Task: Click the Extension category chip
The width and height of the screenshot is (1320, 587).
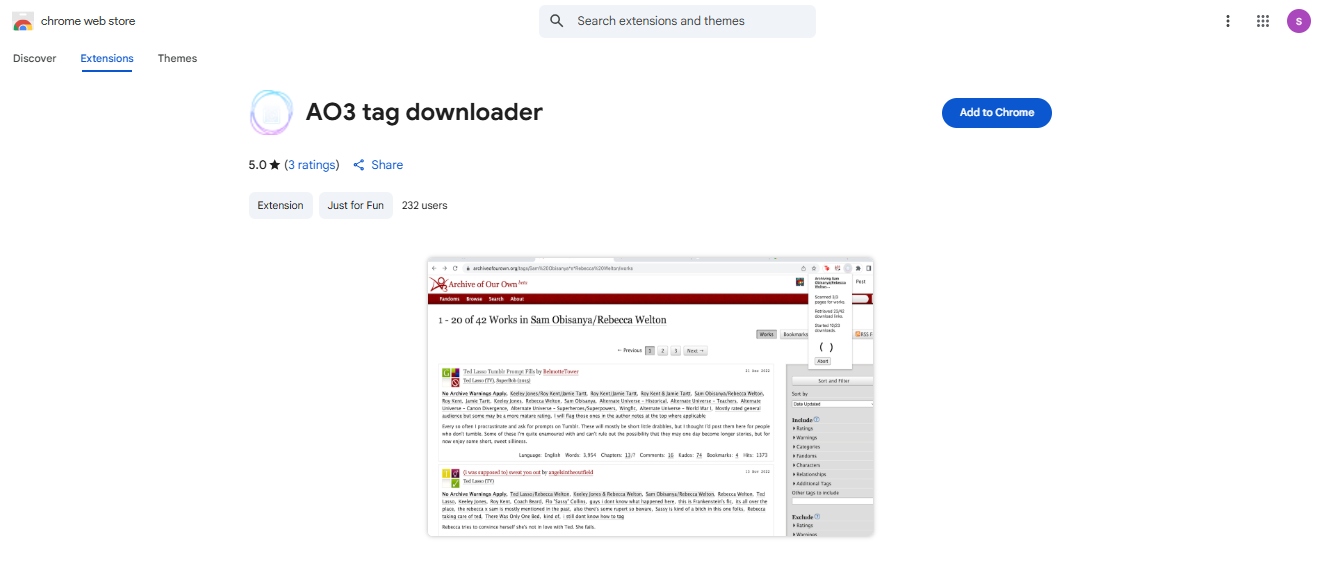Action: click(x=280, y=205)
